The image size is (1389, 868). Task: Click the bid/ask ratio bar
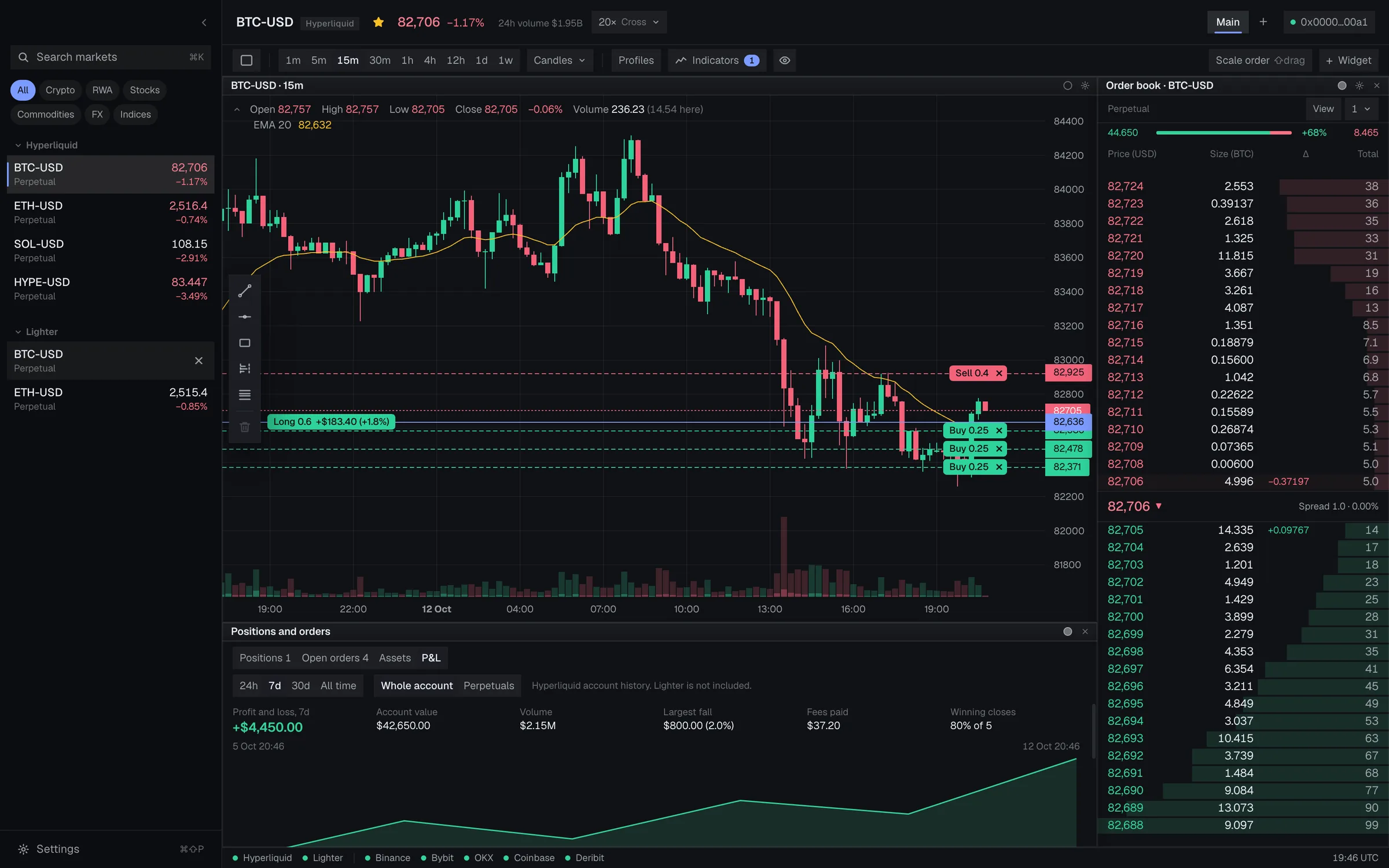point(1223,133)
